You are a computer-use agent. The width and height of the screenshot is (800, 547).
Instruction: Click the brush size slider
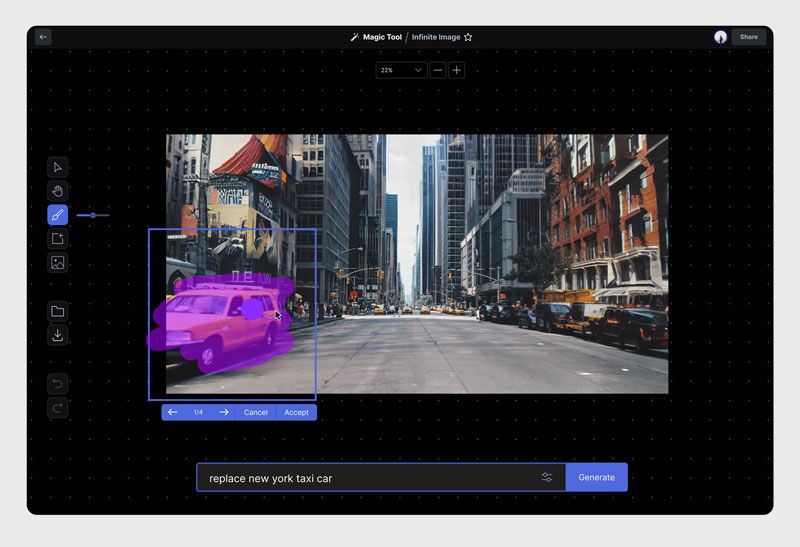click(x=93, y=215)
